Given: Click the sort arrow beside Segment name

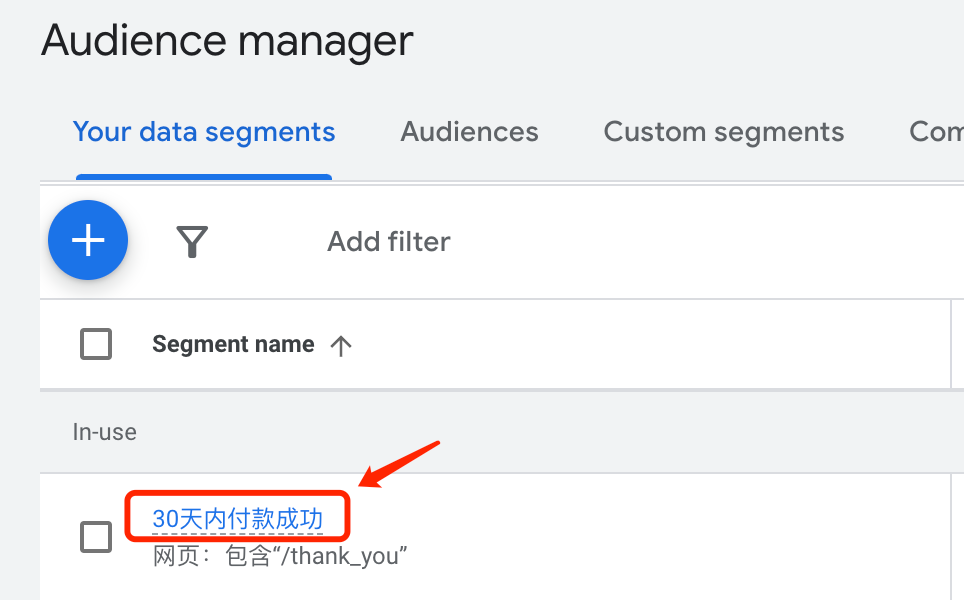Looking at the screenshot, I should (341, 346).
